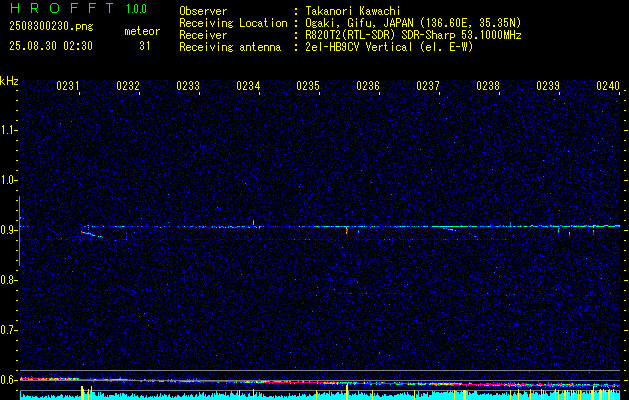Click the 1.1 kHz axis label
The width and height of the screenshot is (629, 400).
[9, 130]
